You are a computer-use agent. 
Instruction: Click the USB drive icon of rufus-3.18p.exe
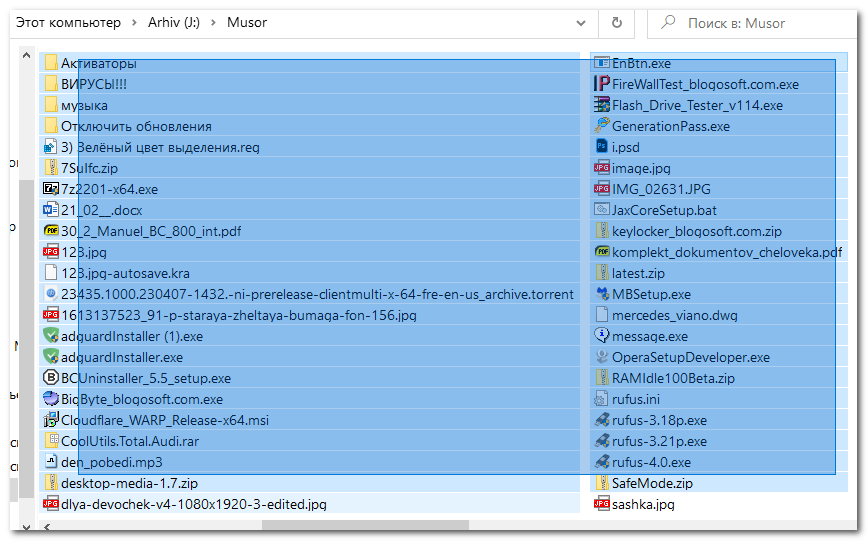602,420
